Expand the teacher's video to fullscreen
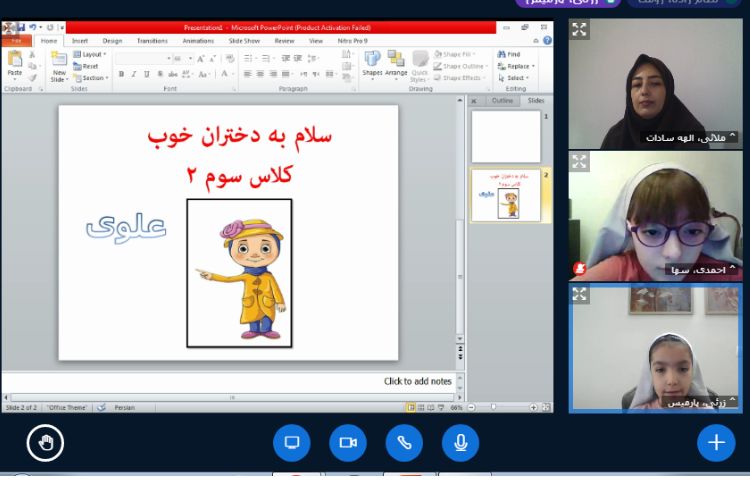The height and width of the screenshot is (480, 750). tap(579, 30)
